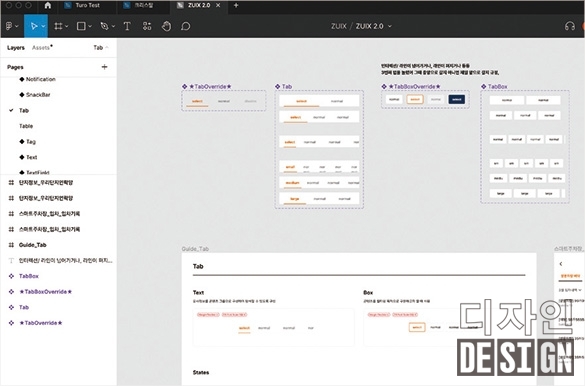Go to Figma home icon
585x386 pixels.
pos(47,6)
